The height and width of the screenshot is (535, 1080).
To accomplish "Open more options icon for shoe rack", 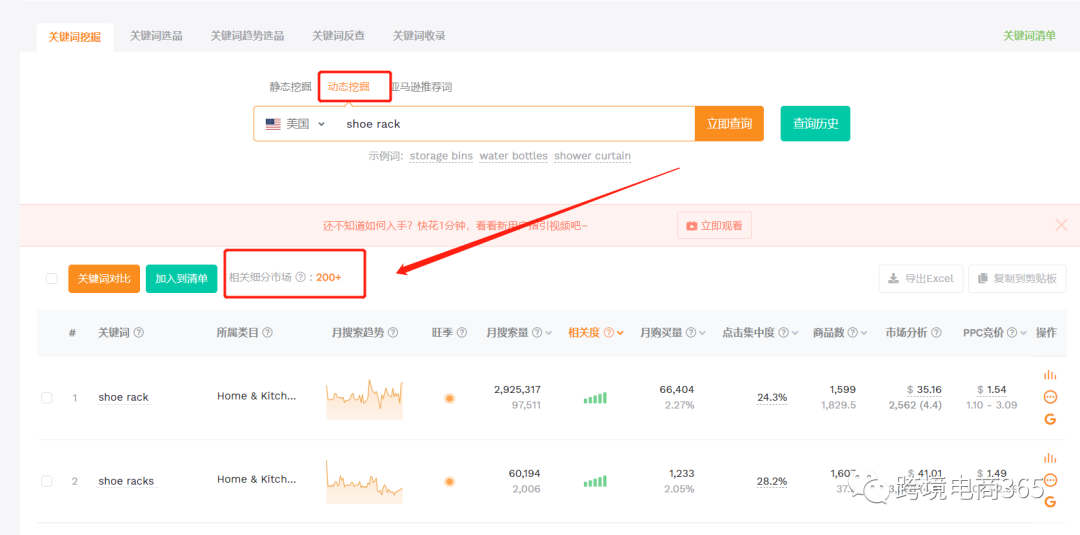I will point(1050,397).
